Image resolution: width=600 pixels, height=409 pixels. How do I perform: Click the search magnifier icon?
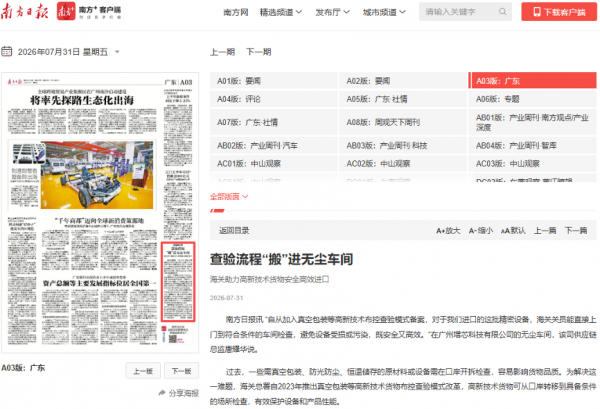(502, 12)
